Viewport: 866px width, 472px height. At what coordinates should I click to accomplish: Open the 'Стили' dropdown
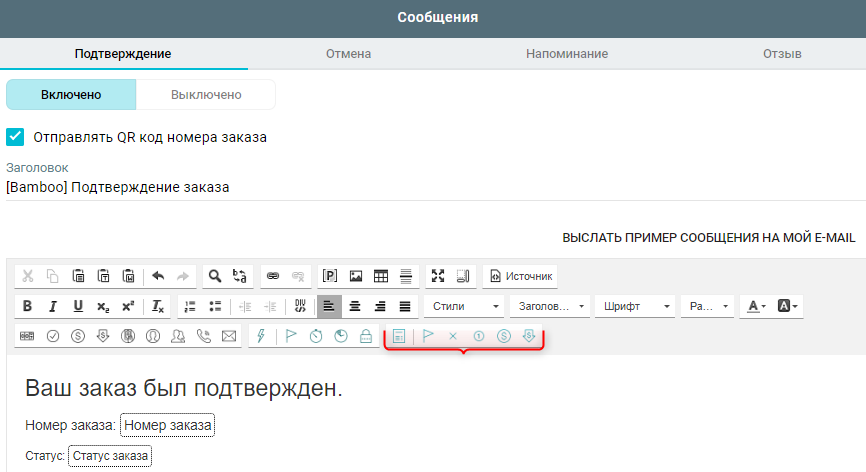tap(464, 306)
